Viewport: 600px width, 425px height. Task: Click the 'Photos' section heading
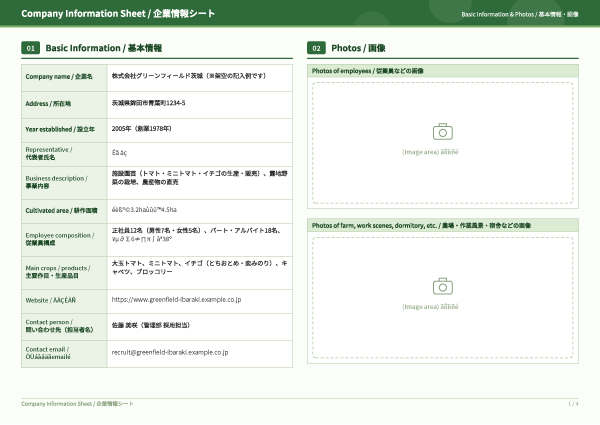(x=358, y=48)
